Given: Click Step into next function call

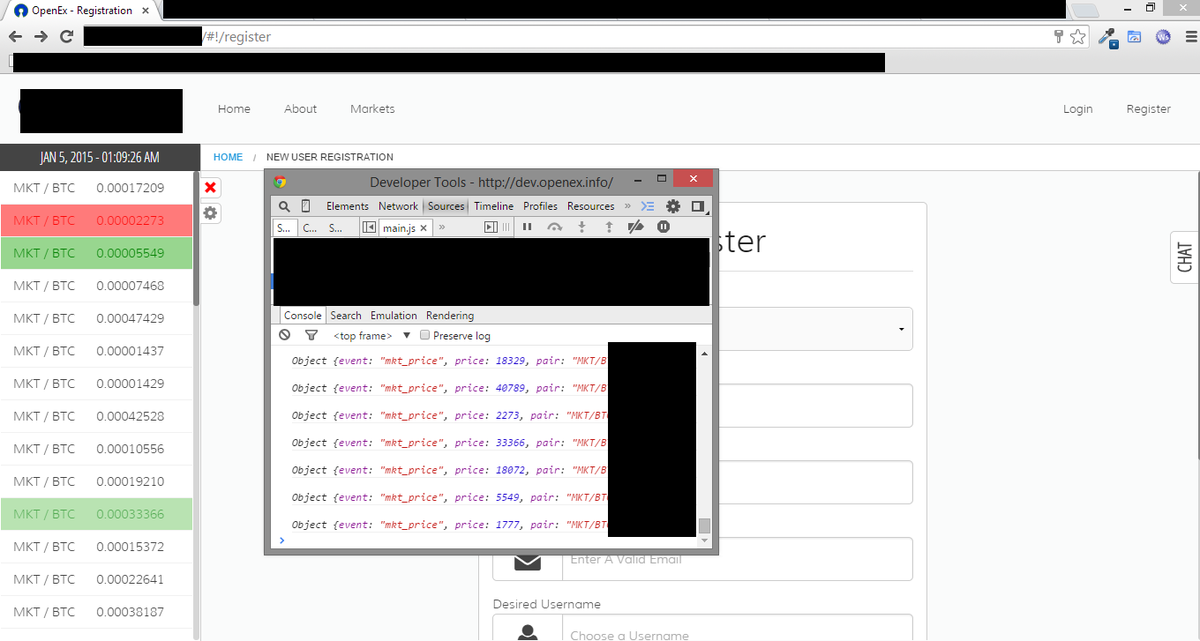Looking at the screenshot, I should point(582,228).
